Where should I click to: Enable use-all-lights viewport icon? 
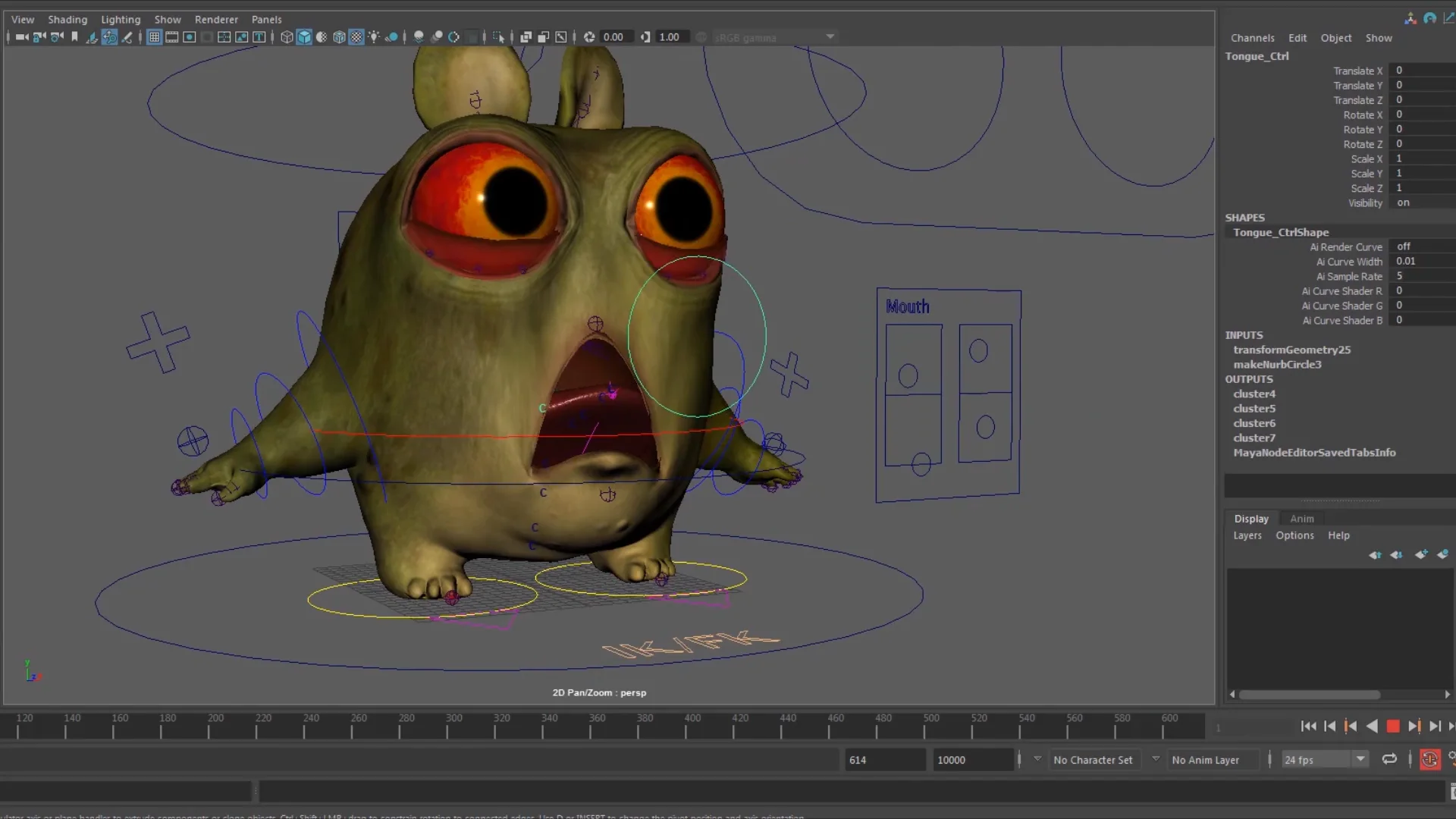374,36
